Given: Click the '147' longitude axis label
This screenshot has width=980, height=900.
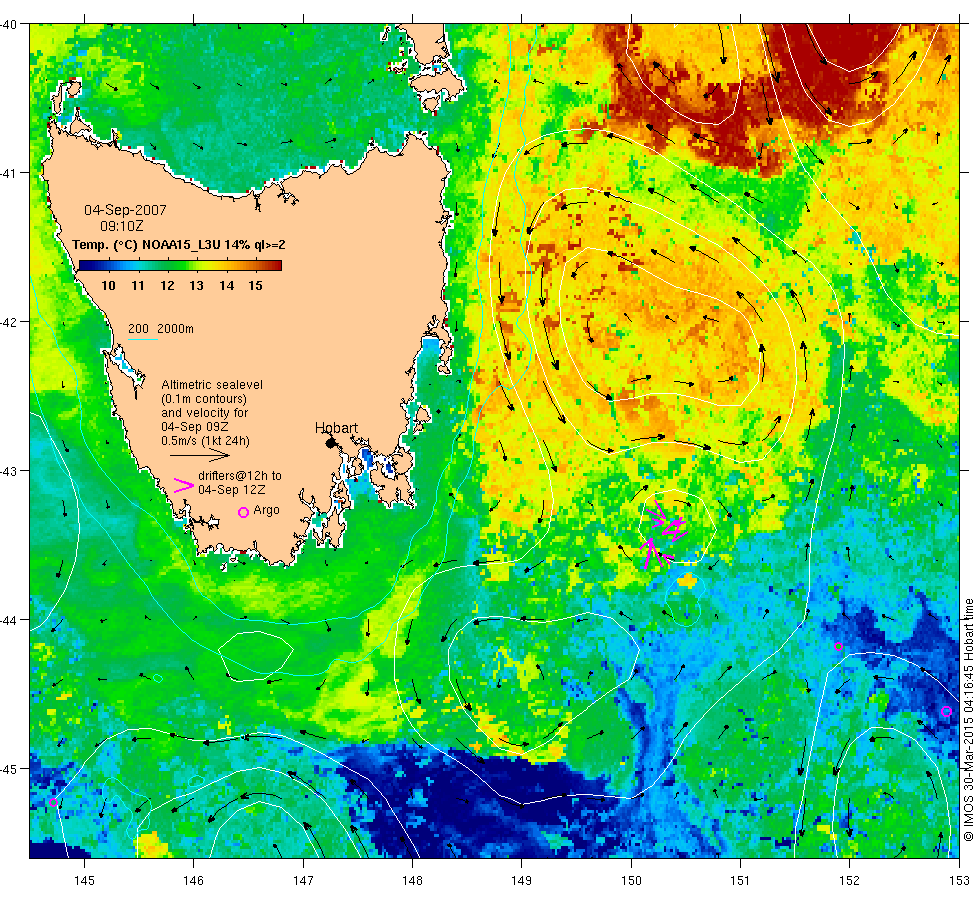Looking at the screenshot, I should [x=303, y=881].
